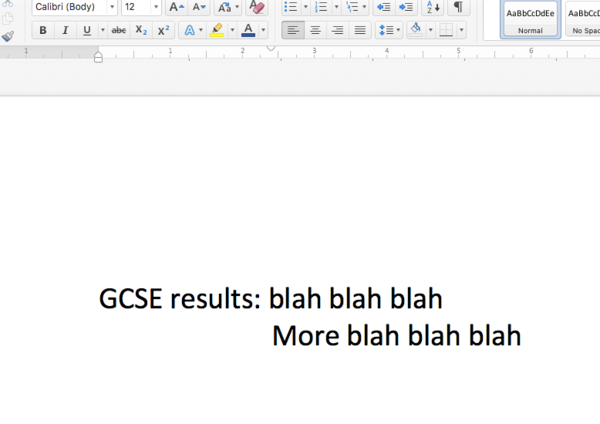Toggle Italic formatting
The height and width of the screenshot is (424, 600).
click(x=65, y=30)
